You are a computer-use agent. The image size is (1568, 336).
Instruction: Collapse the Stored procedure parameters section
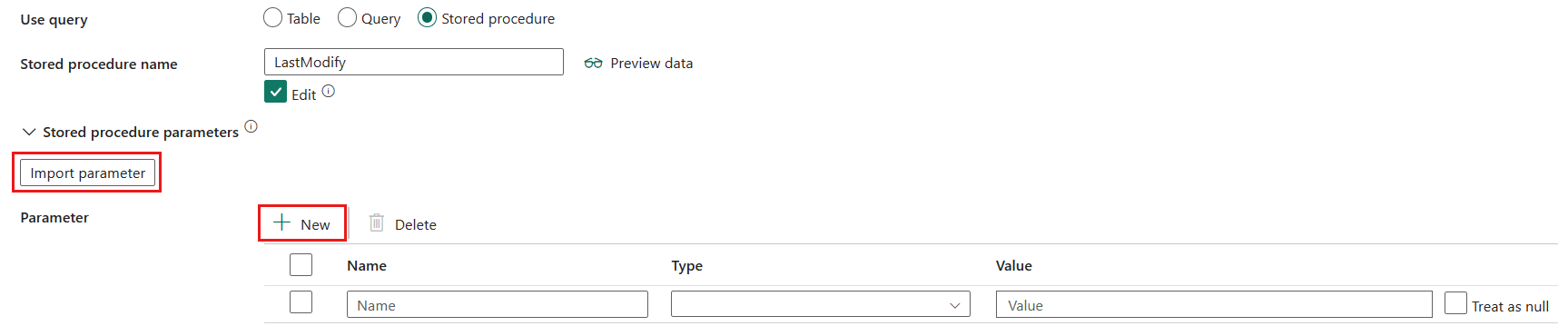pyautogui.click(x=29, y=132)
